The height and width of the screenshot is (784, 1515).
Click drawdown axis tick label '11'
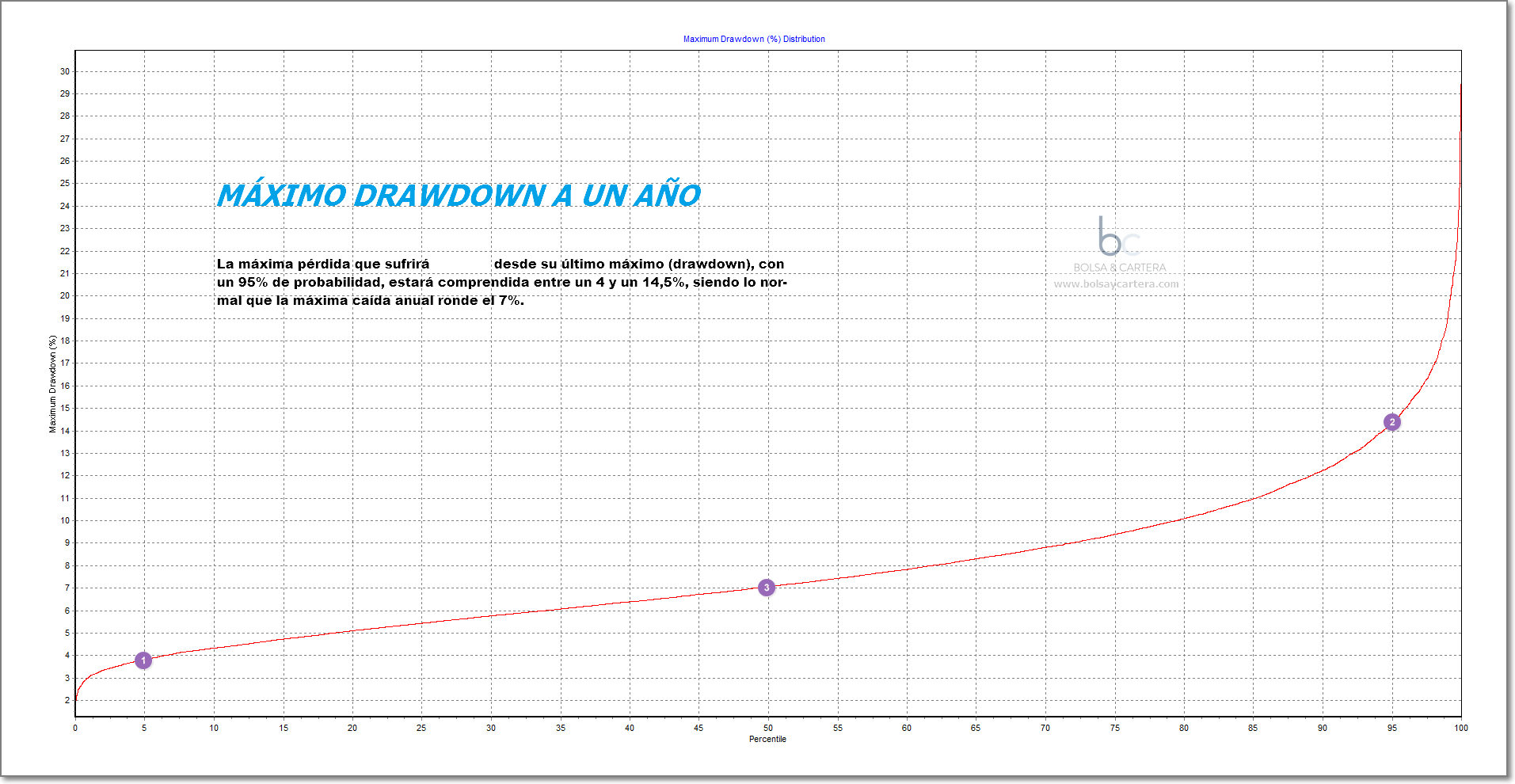(x=65, y=498)
